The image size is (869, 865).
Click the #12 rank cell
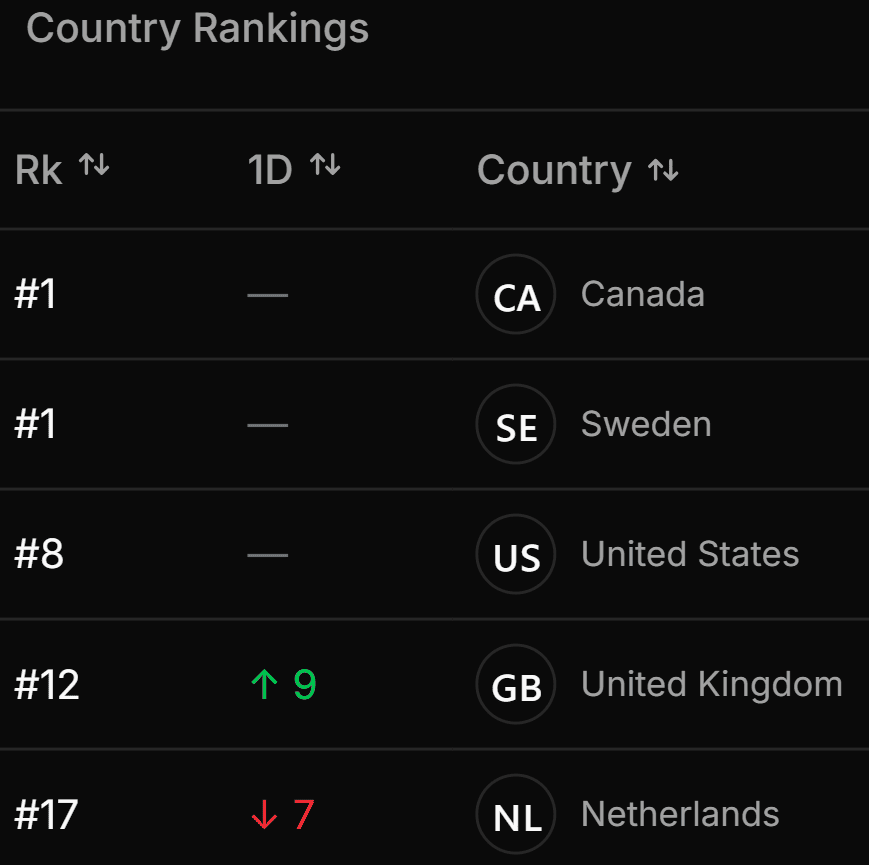tap(47, 685)
